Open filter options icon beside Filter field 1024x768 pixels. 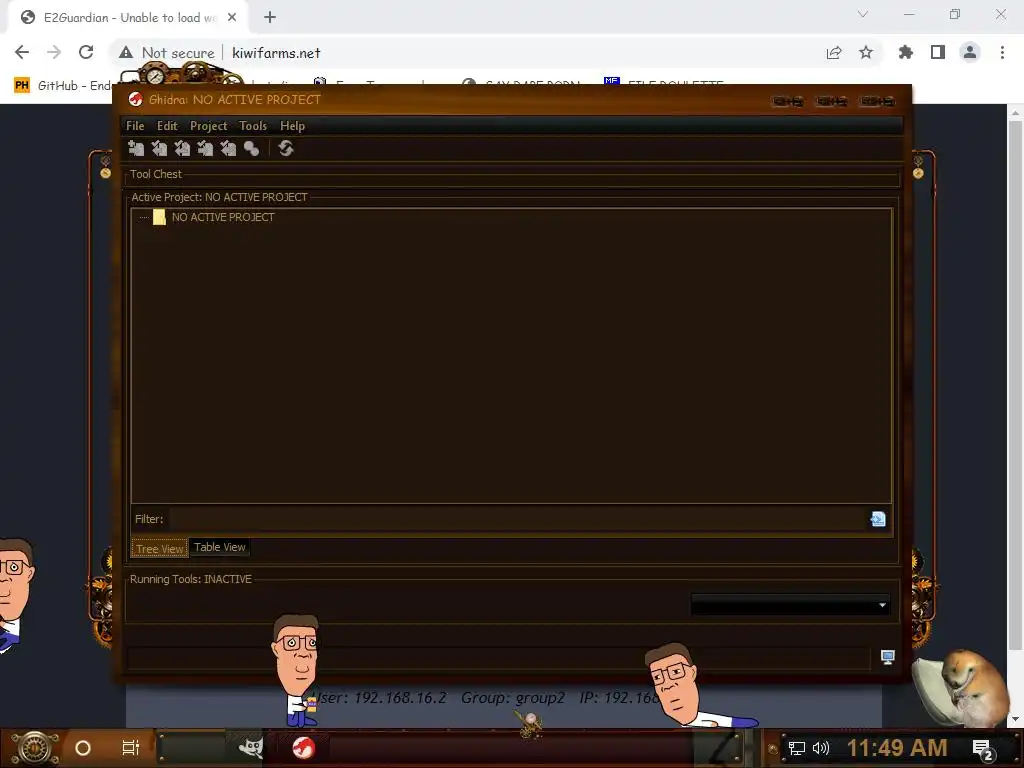click(878, 519)
